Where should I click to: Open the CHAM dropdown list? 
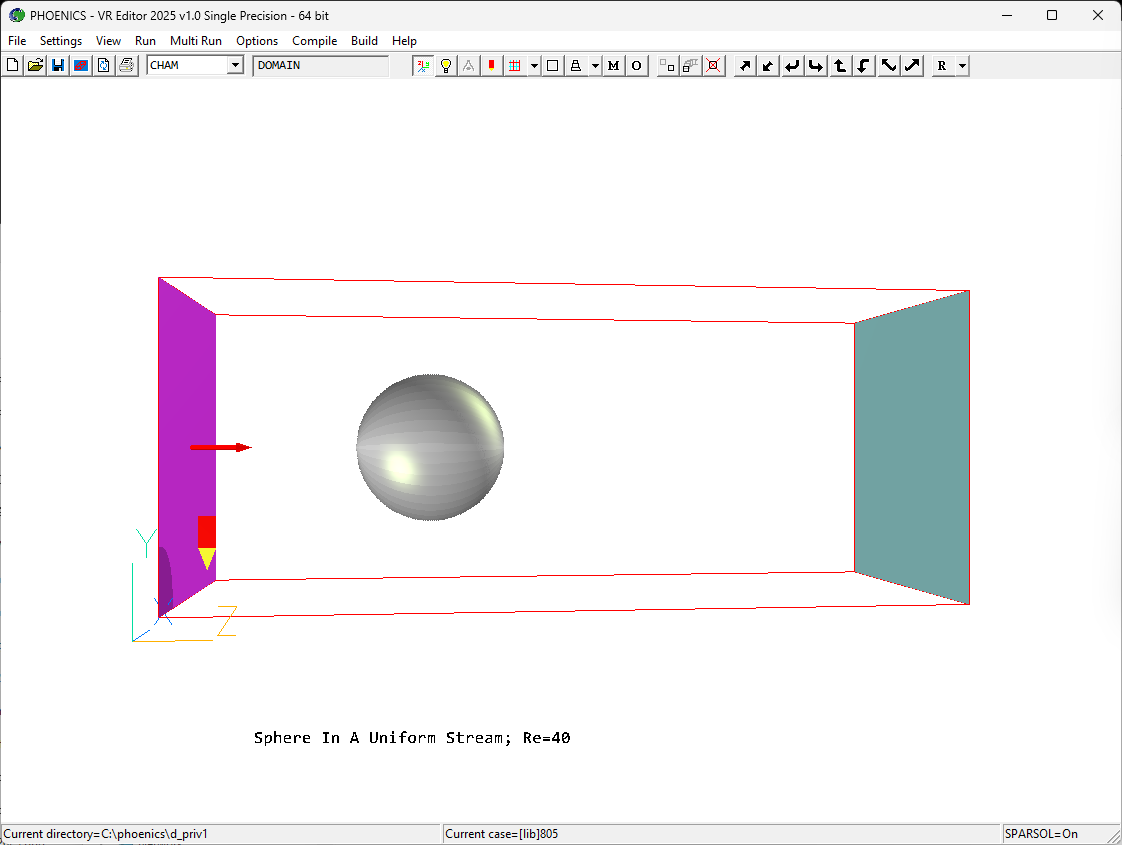tap(237, 64)
